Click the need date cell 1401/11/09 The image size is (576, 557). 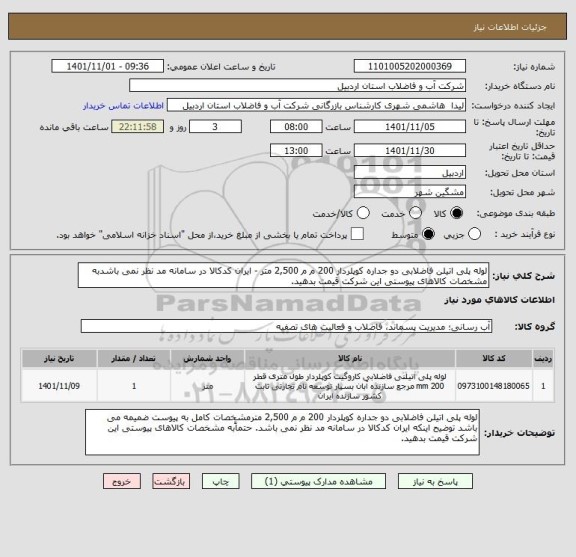pos(59,386)
